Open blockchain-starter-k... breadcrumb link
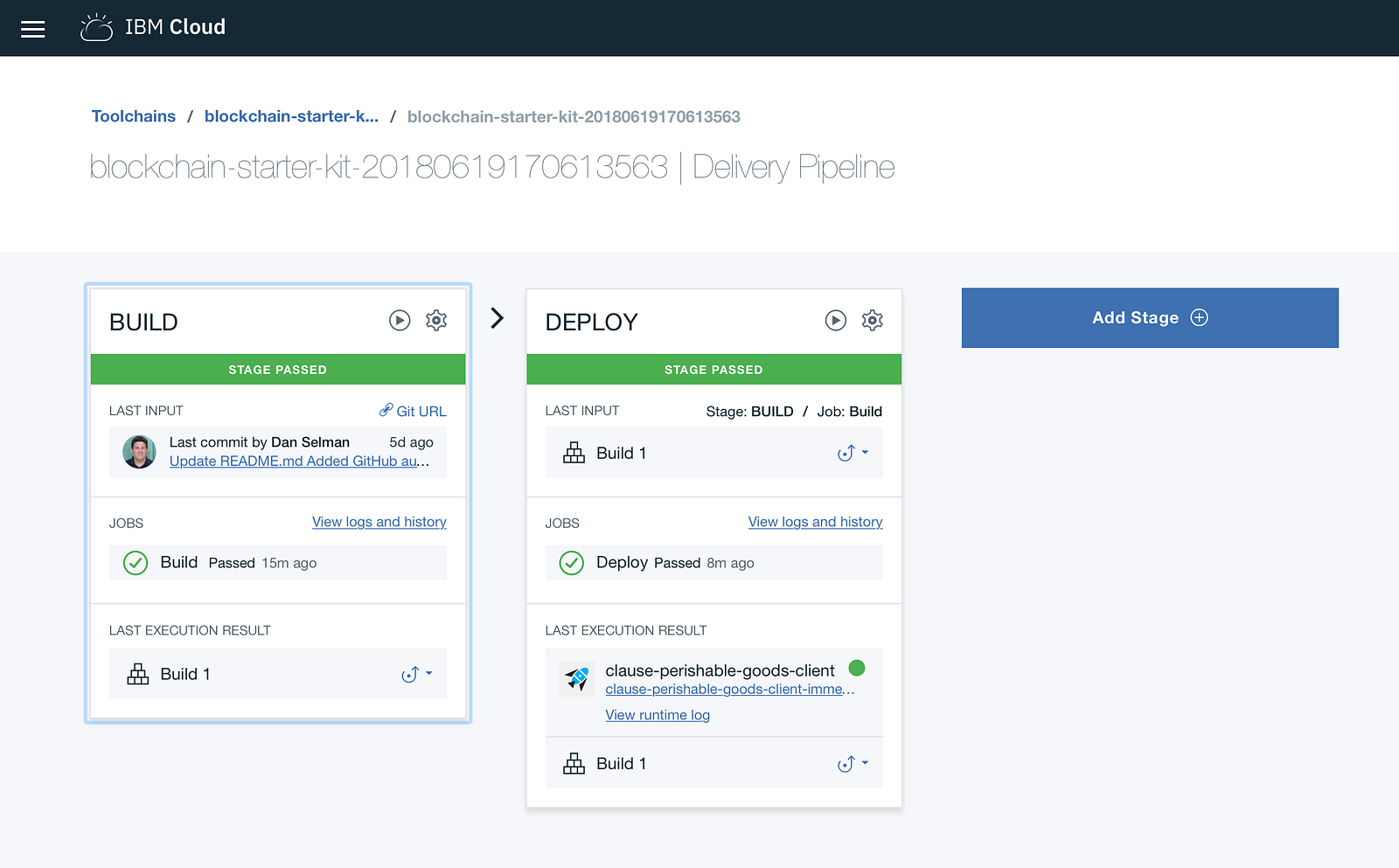The image size is (1399, 868). [x=291, y=116]
